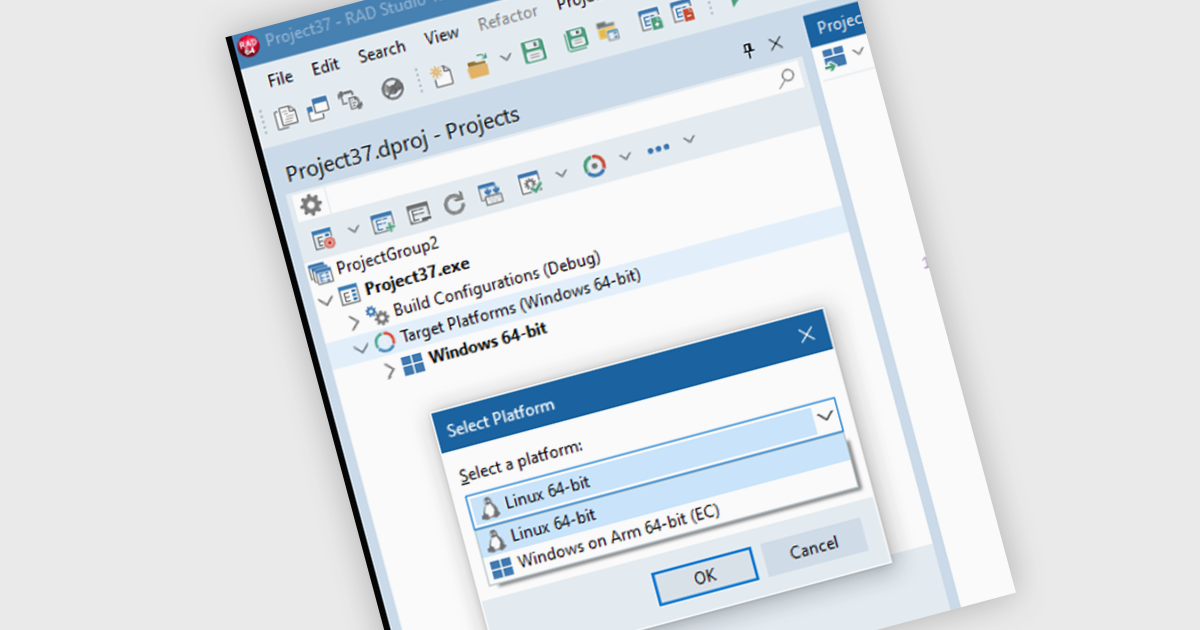Click the Toggle Form/Unit icon

click(x=350, y=100)
